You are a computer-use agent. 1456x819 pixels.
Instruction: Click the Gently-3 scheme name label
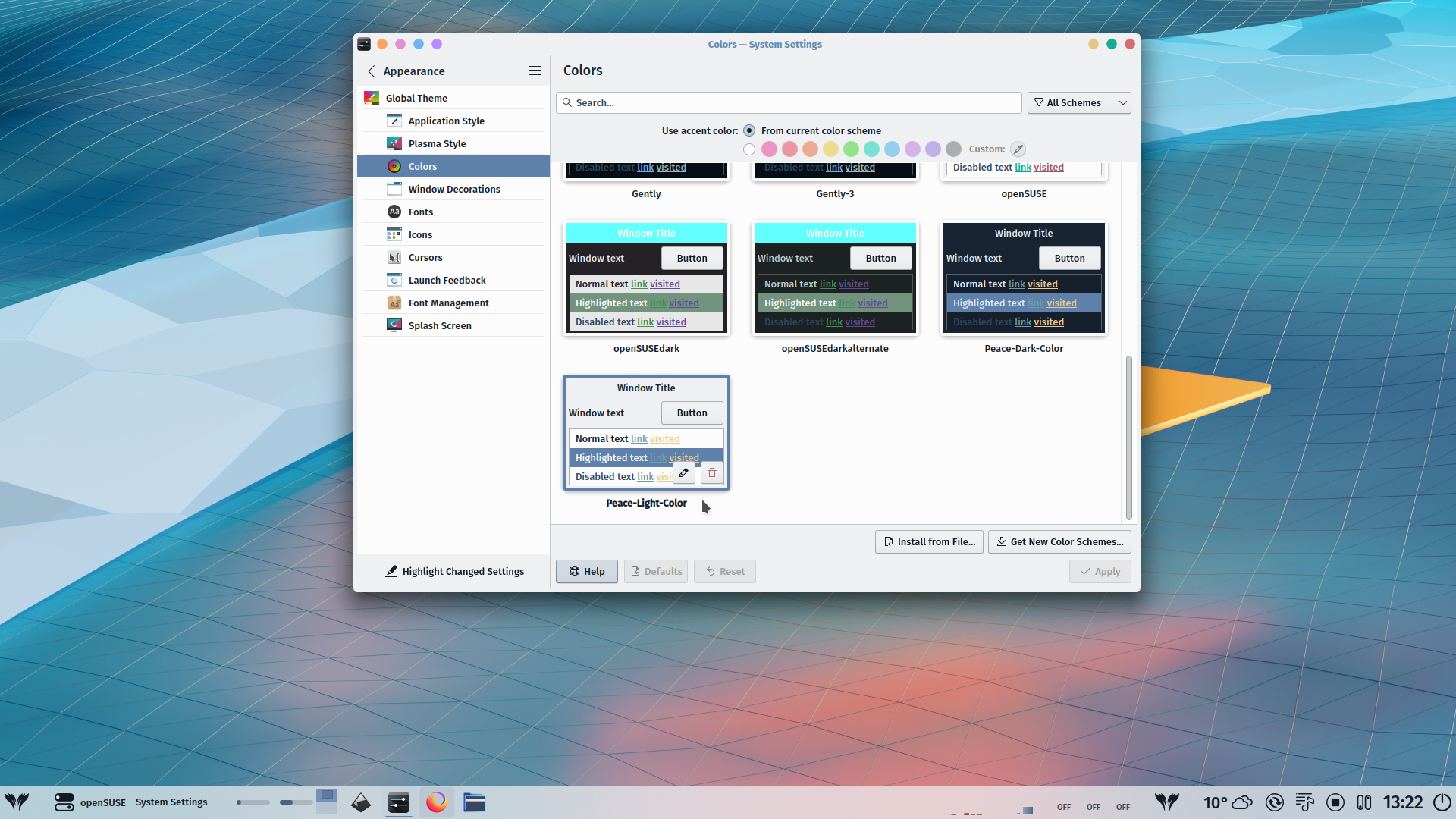coord(835,193)
